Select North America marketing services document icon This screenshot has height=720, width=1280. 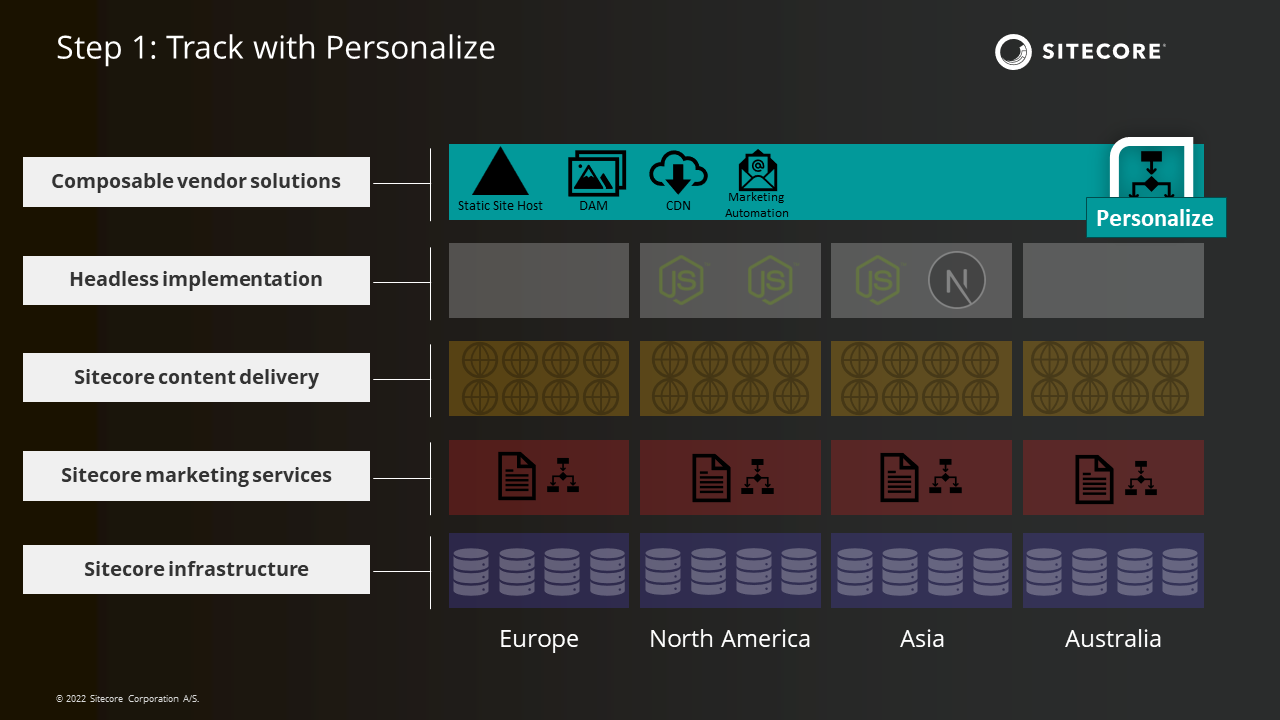712,477
